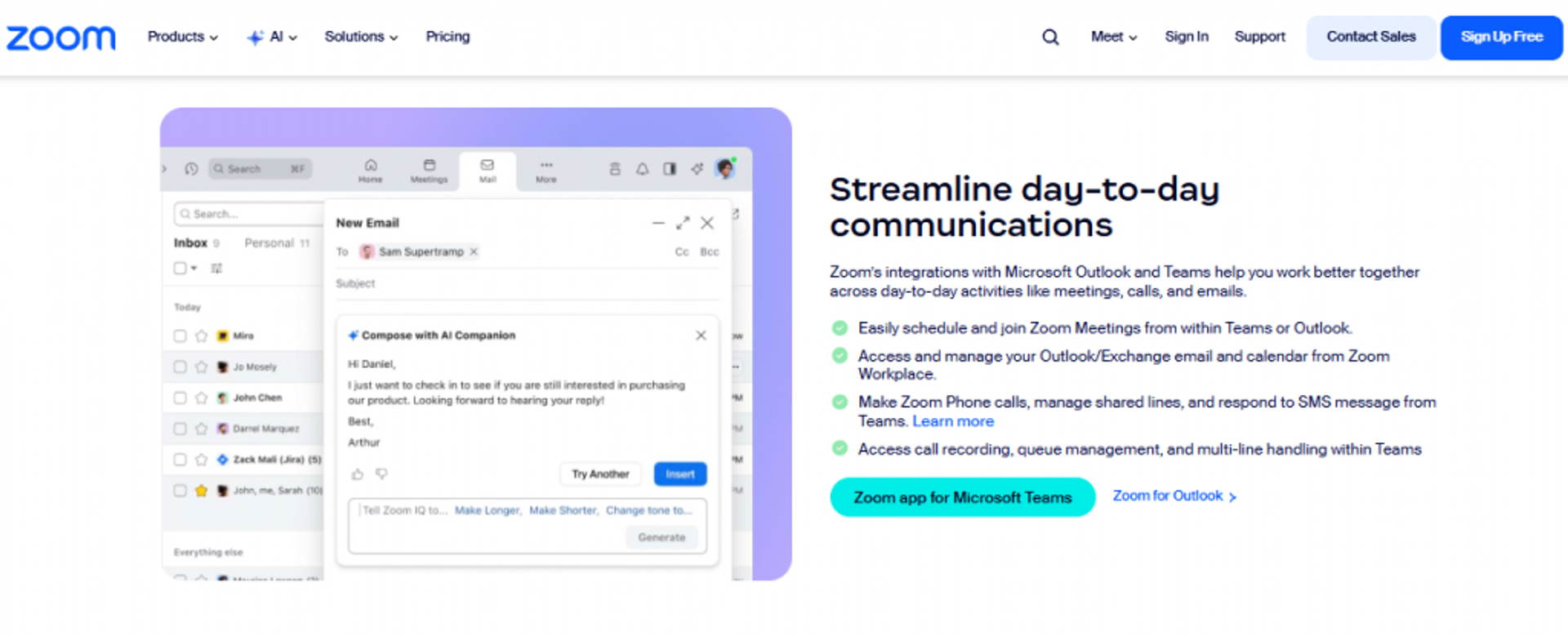This screenshot has width=1568, height=635.
Task: Click the user profile avatar in mockup
Action: pyautogui.click(x=725, y=168)
